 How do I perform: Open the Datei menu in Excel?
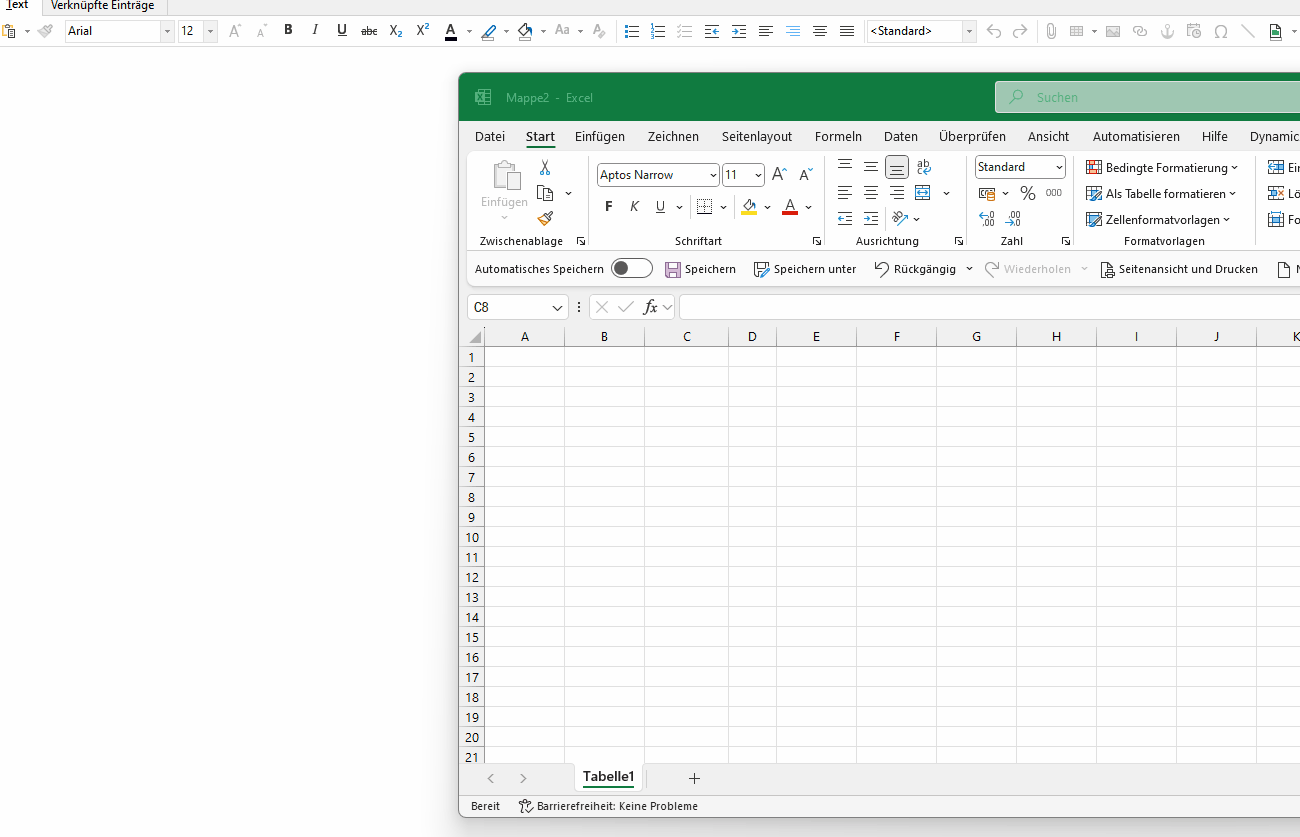pos(490,136)
